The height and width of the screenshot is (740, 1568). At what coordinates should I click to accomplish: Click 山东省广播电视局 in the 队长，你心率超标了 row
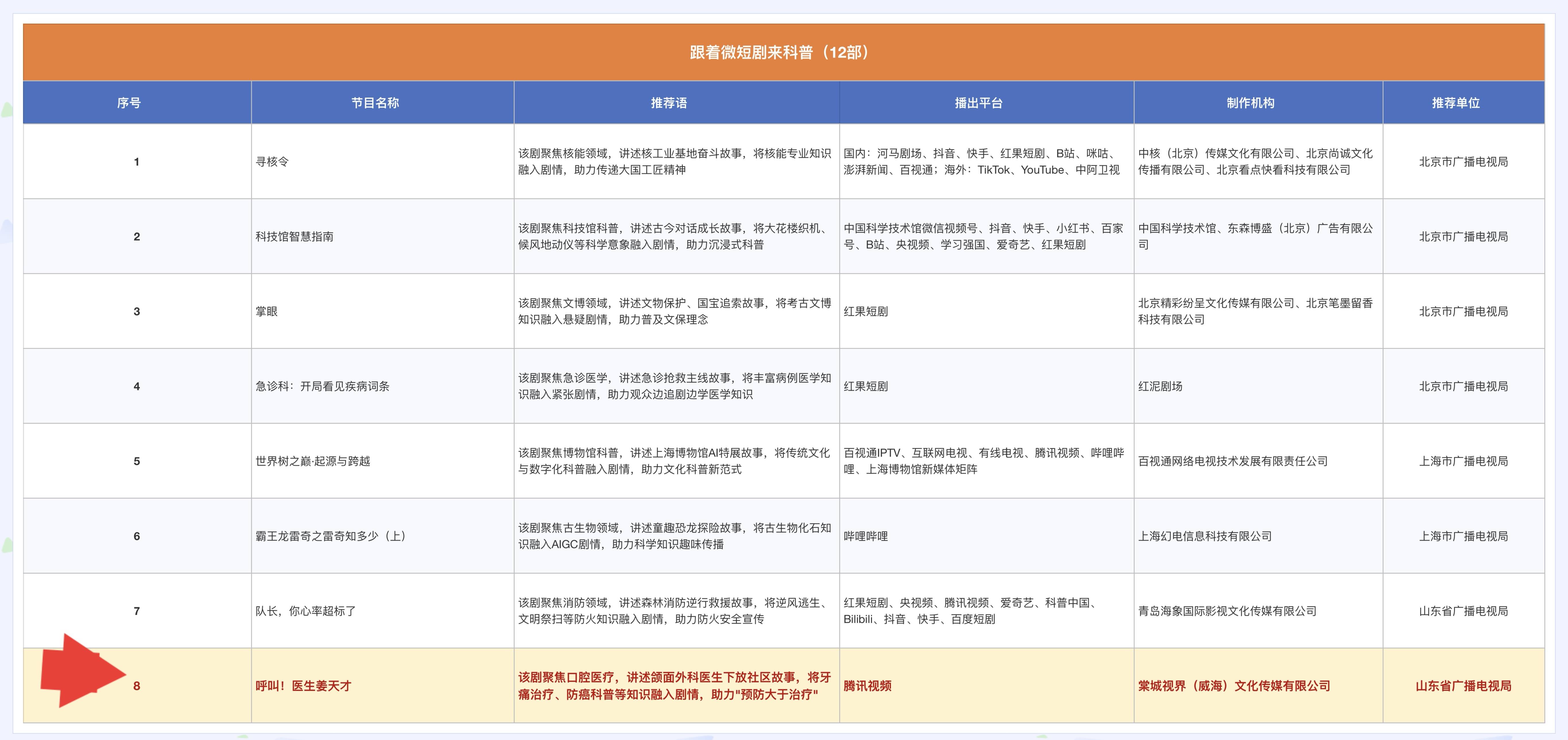(x=1464, y=611)
